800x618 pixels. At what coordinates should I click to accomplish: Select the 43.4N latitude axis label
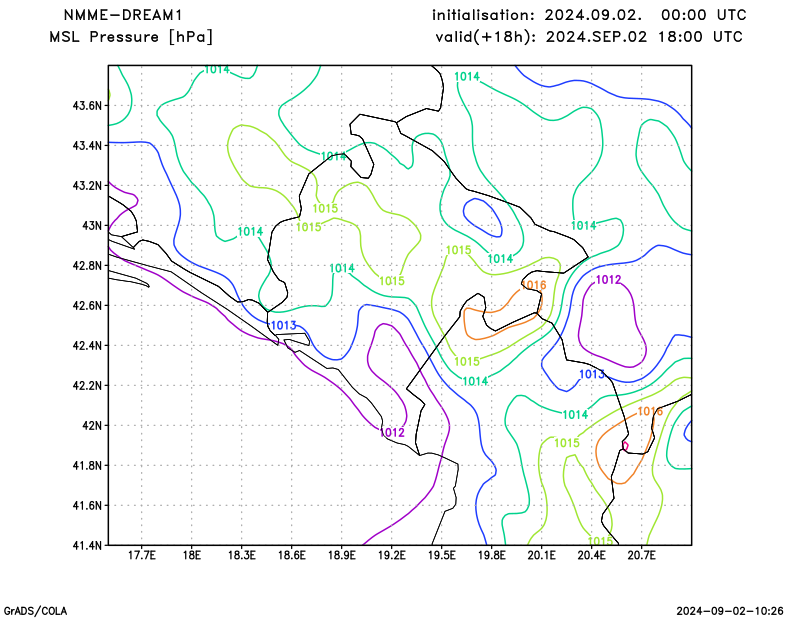pyautogui.click(x=87, y=145)
